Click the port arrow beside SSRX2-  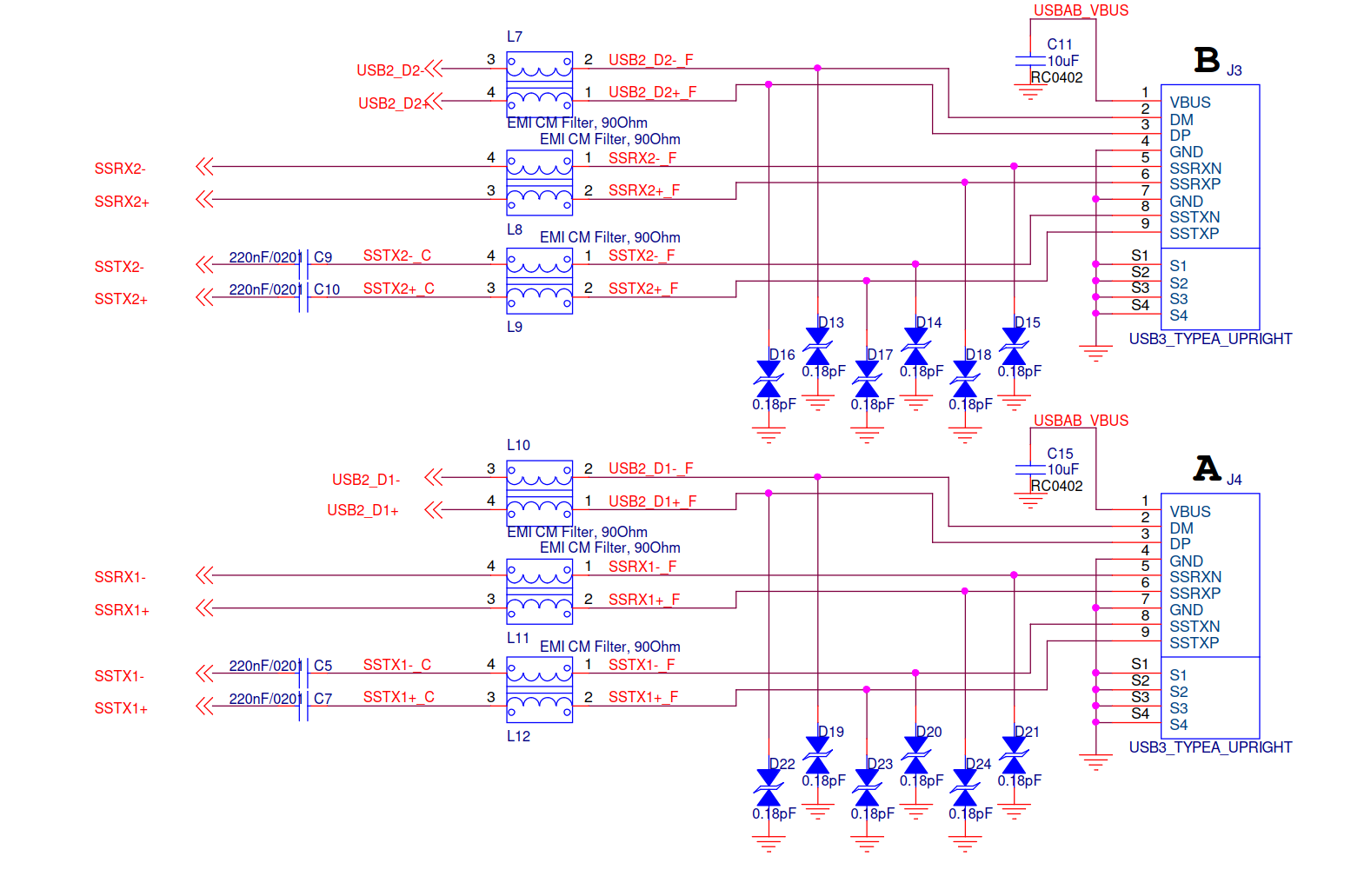[204, 166]
